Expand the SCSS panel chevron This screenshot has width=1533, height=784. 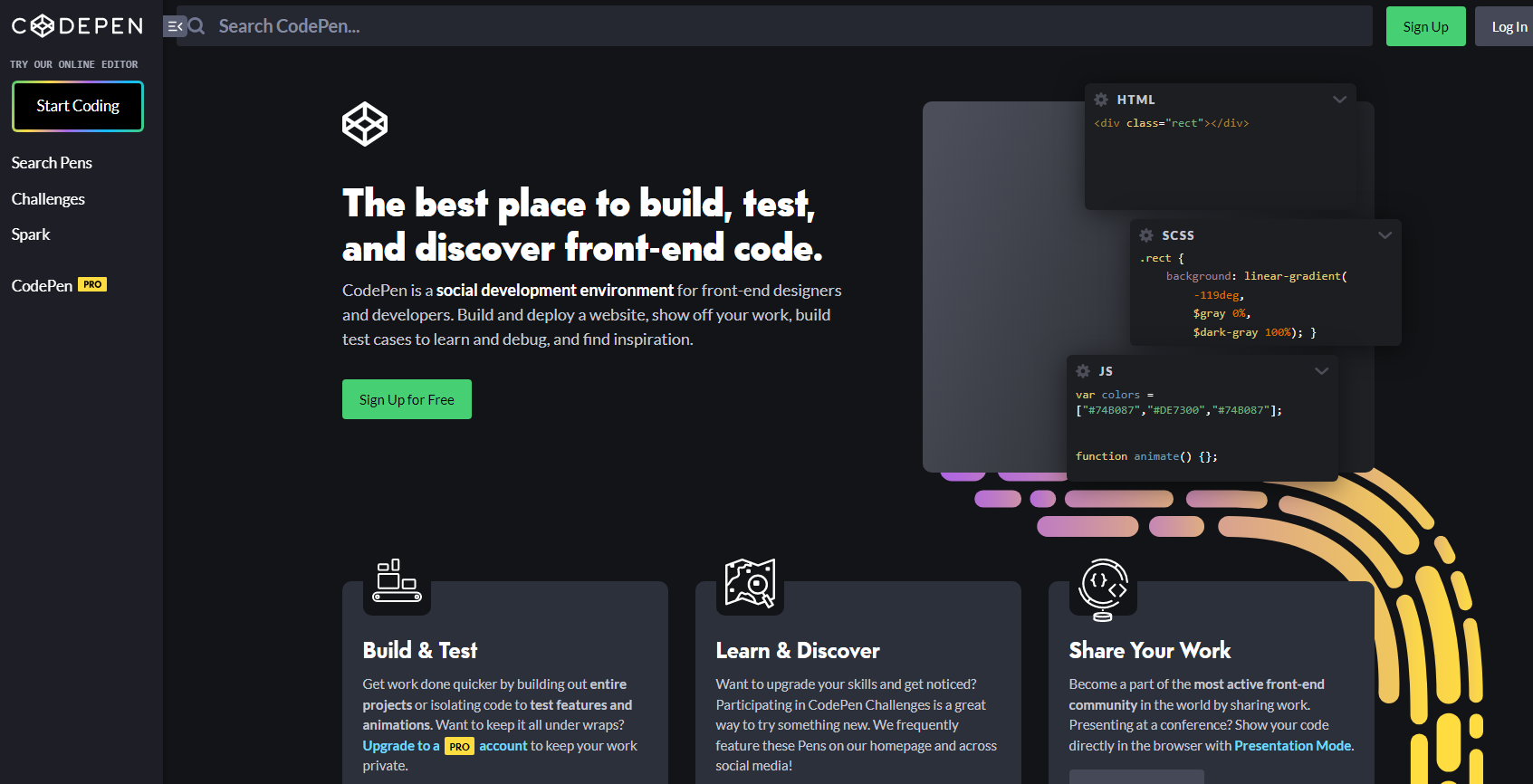tap(1384, 235)
